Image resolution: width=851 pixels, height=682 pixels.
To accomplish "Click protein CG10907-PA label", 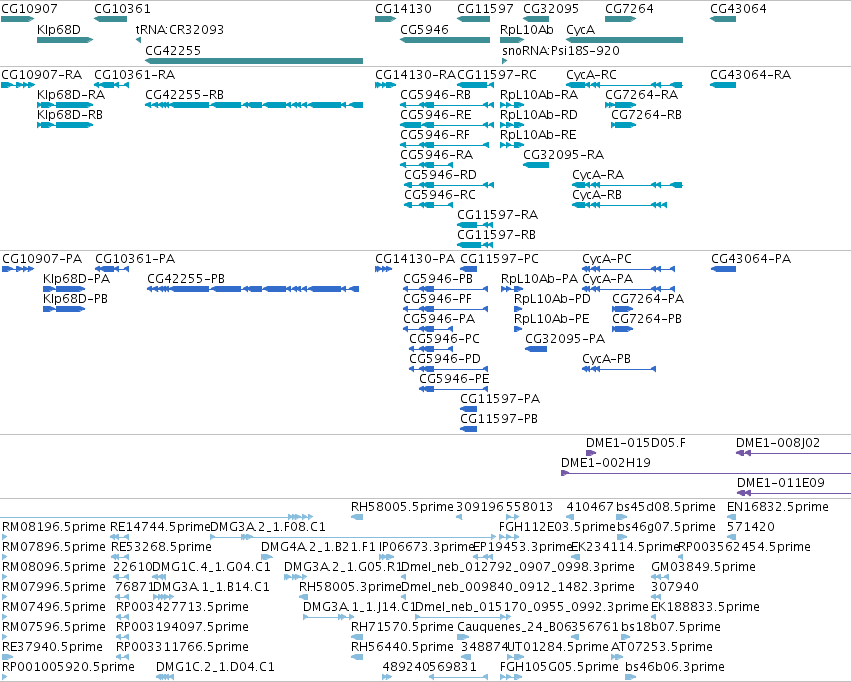I will coord(42,258).
